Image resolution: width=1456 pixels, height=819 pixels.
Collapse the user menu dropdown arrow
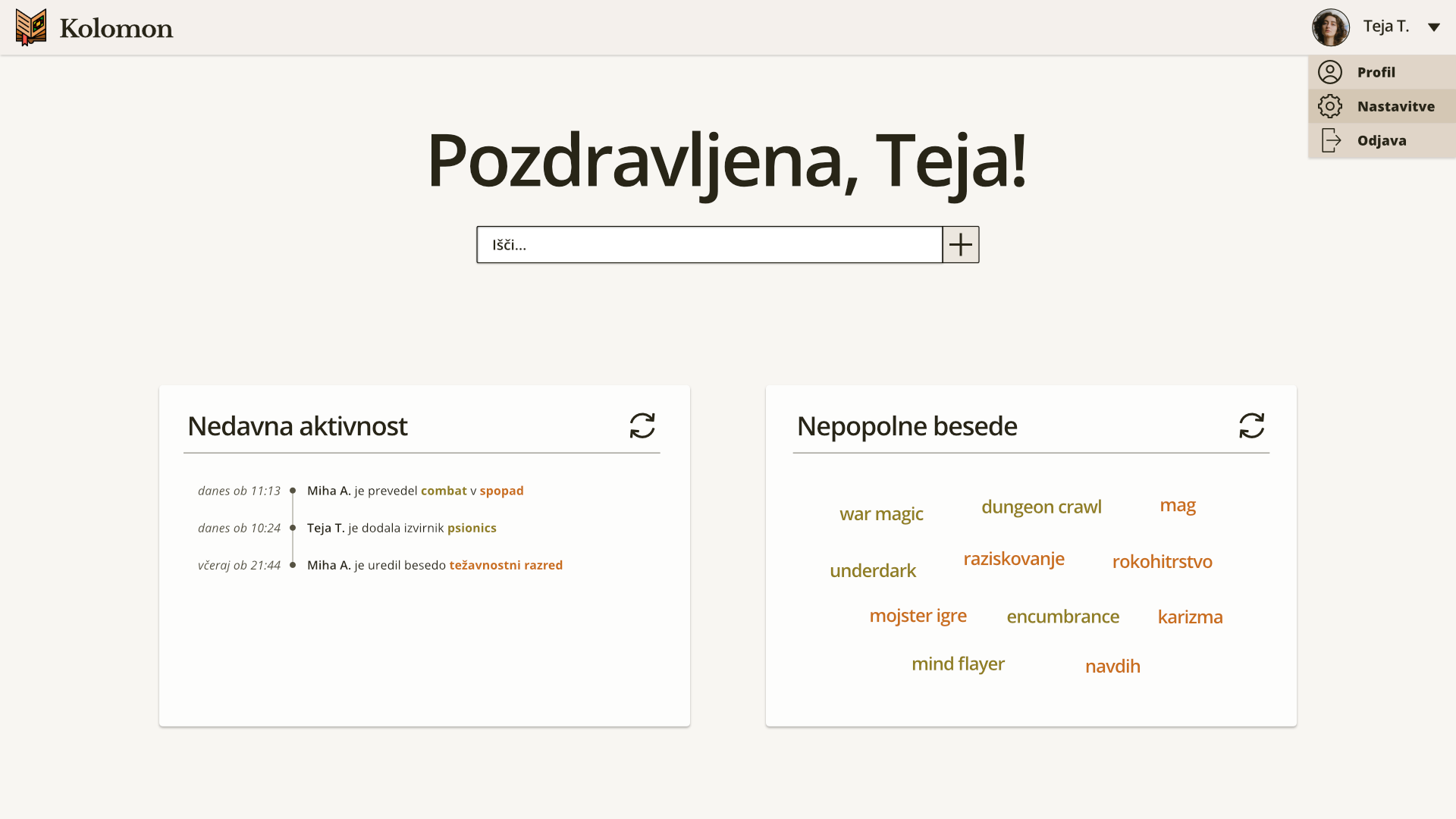click(1433, 27)
